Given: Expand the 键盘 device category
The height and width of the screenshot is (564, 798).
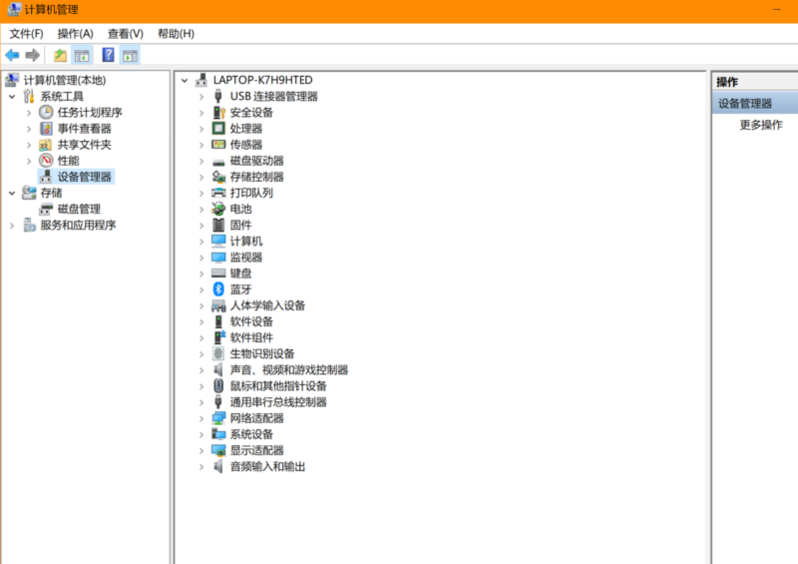Looking at the screenshot, I should point(201,273).
